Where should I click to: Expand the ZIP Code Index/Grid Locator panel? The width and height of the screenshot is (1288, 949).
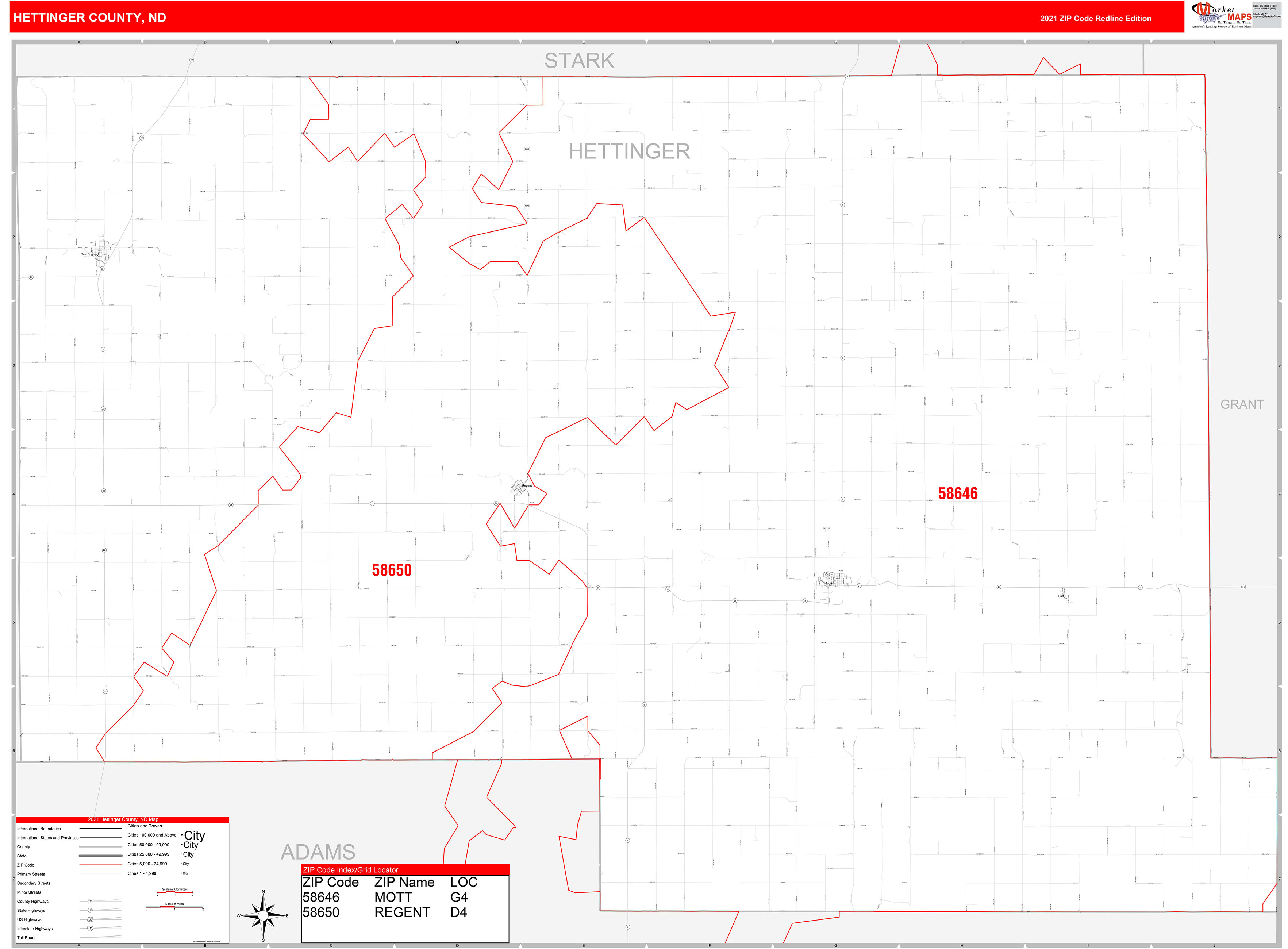tap(351, 870)
